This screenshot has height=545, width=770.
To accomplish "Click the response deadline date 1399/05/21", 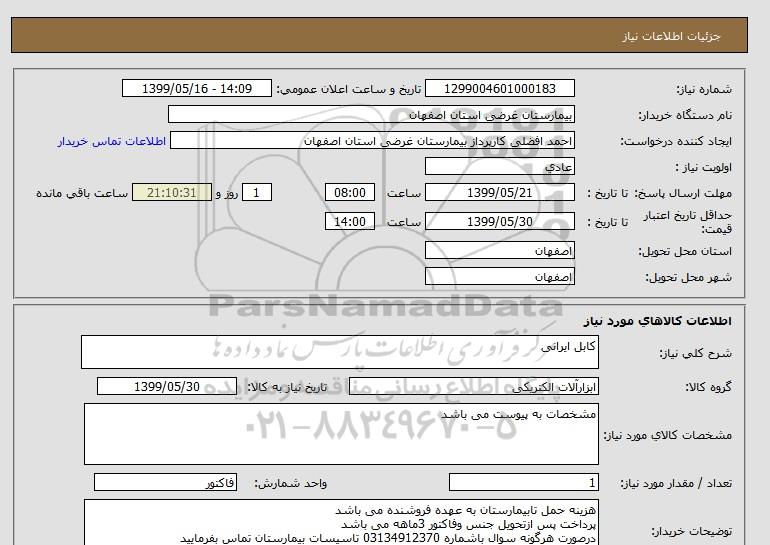I will (499, 192).
